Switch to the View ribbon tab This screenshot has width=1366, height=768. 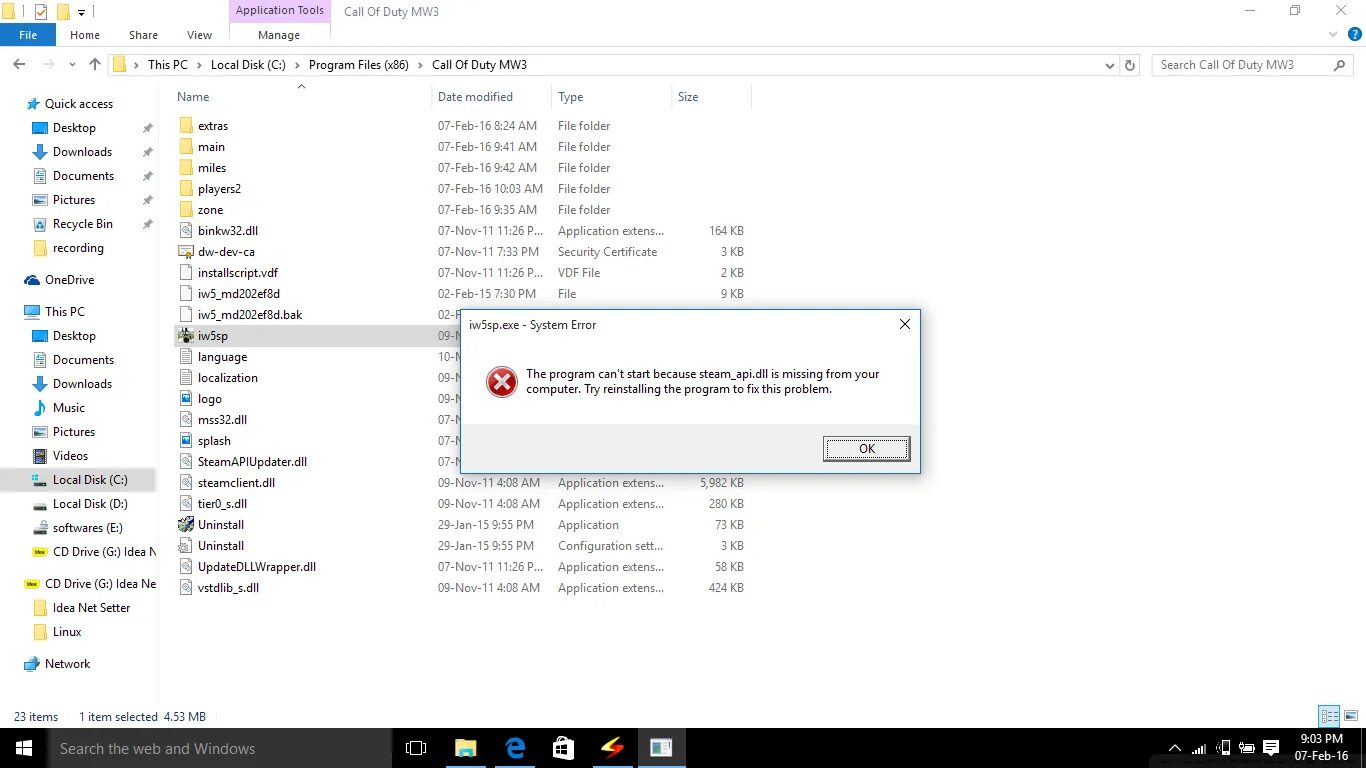(199, 35)
